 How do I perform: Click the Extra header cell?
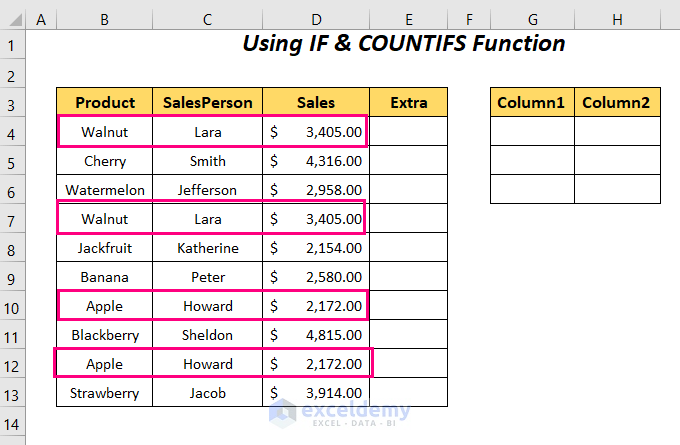click(408, 102)
